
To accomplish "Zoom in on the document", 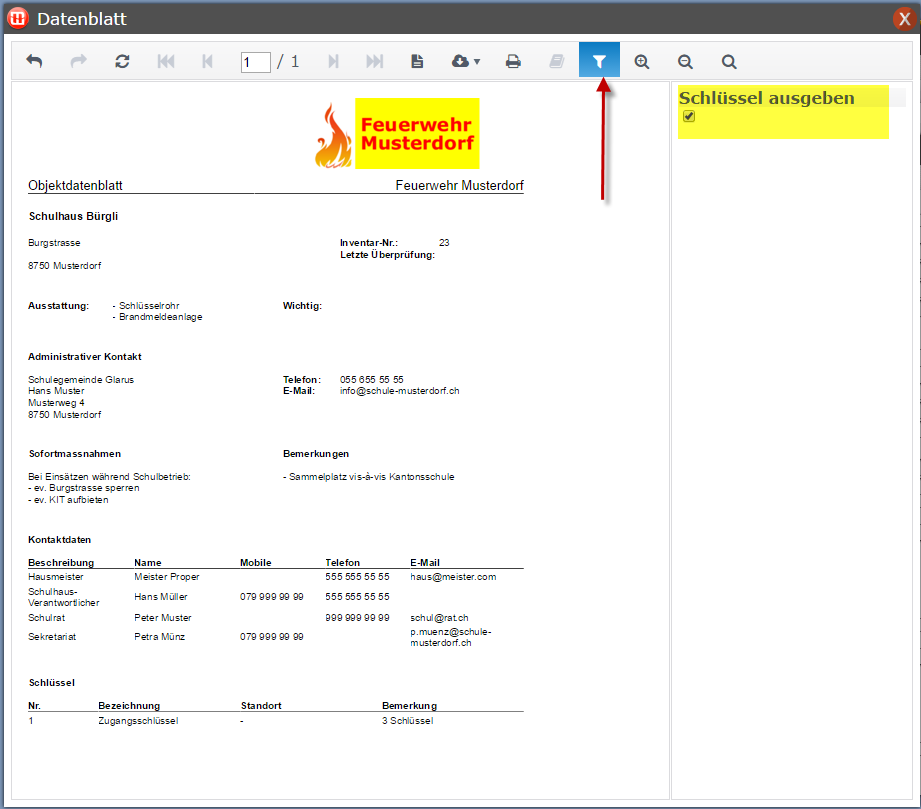I will (x=642, y=61).
